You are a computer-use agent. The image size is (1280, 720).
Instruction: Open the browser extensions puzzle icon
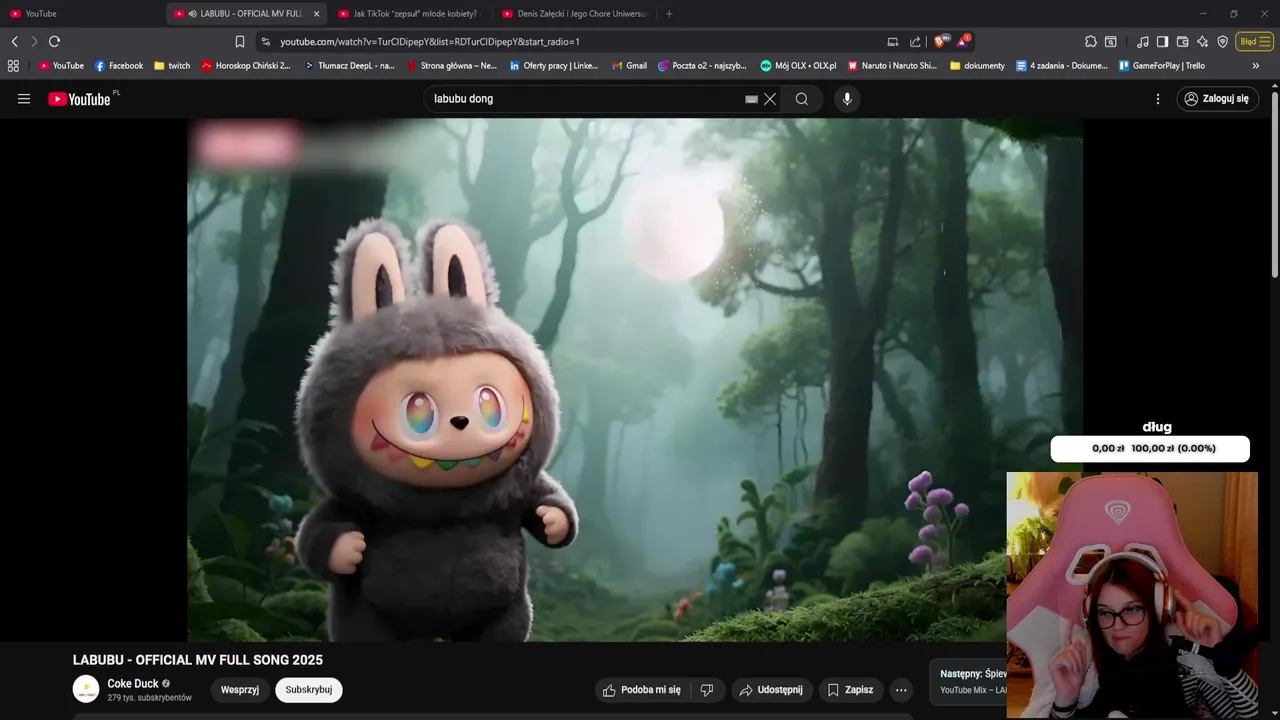pyautogui.click(x=1090, y=41)
